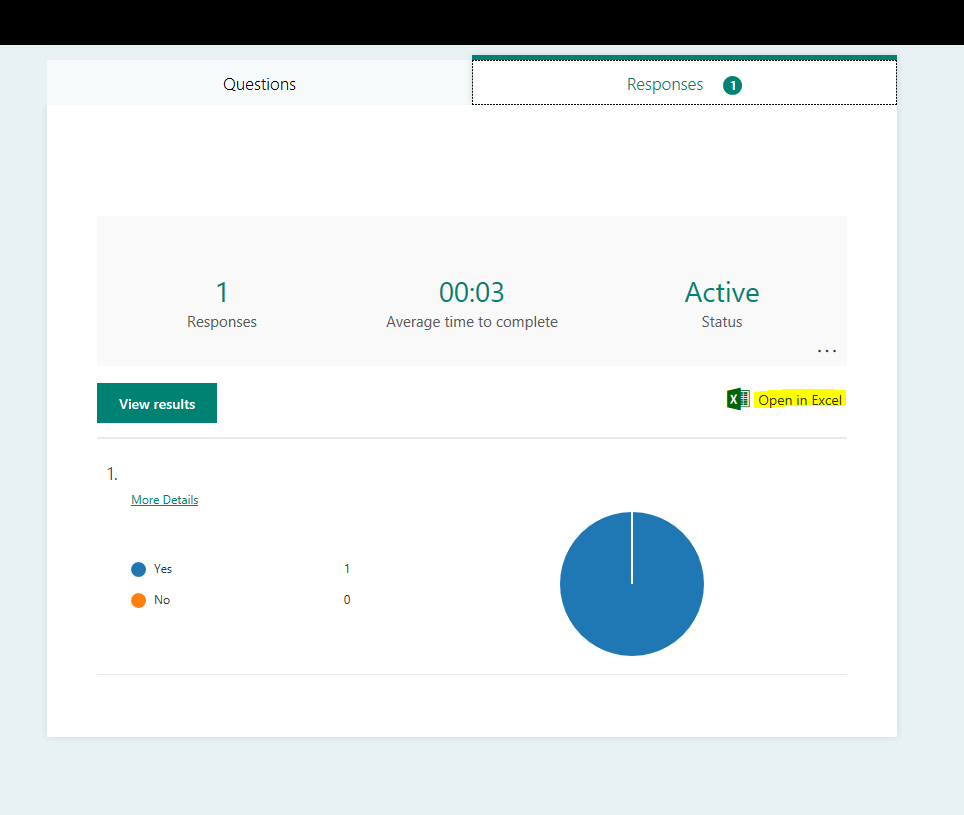This screenshot has height=815, width=964.
Task: Click the Yes answer label
Action: (163, 569)
